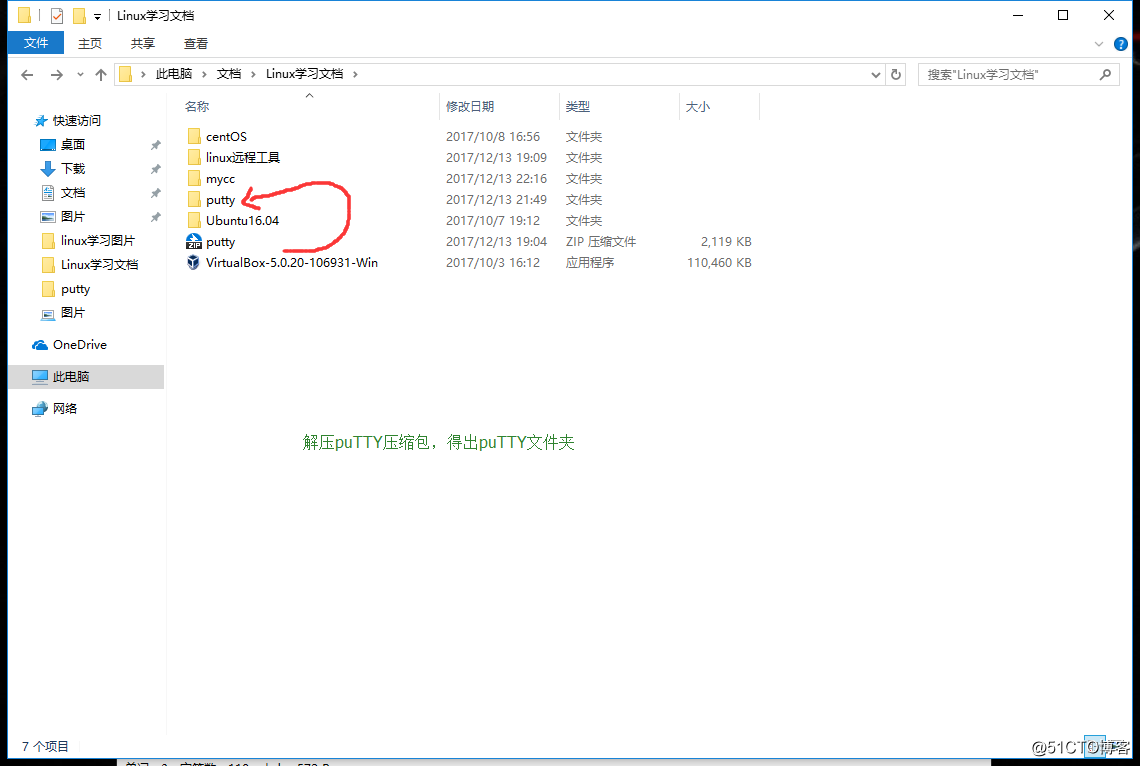Click the ZIP 压缩文件 type cell
Viewport: 1140px width, 766px height.
click(x=601, y=241)
